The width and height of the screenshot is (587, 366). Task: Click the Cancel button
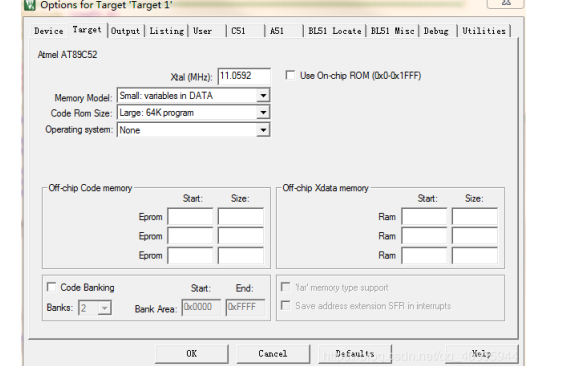pyautogui.click(x=273, y=354)
